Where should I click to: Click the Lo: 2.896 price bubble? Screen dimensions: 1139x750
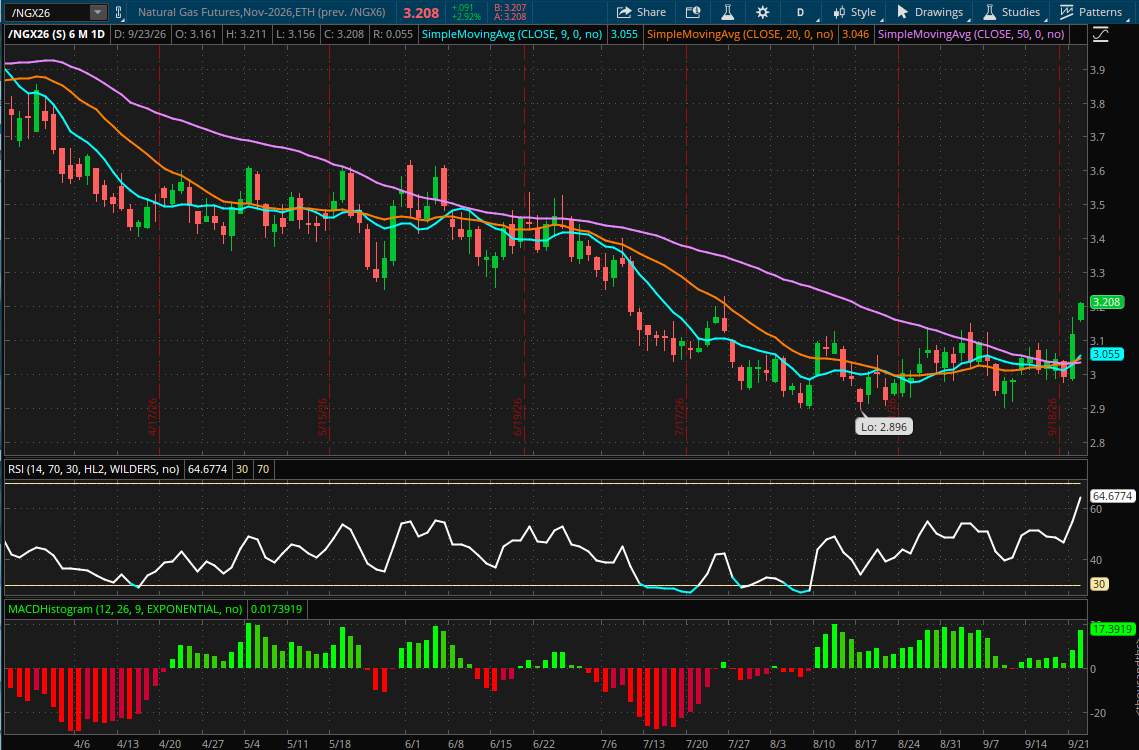[884, 427]
